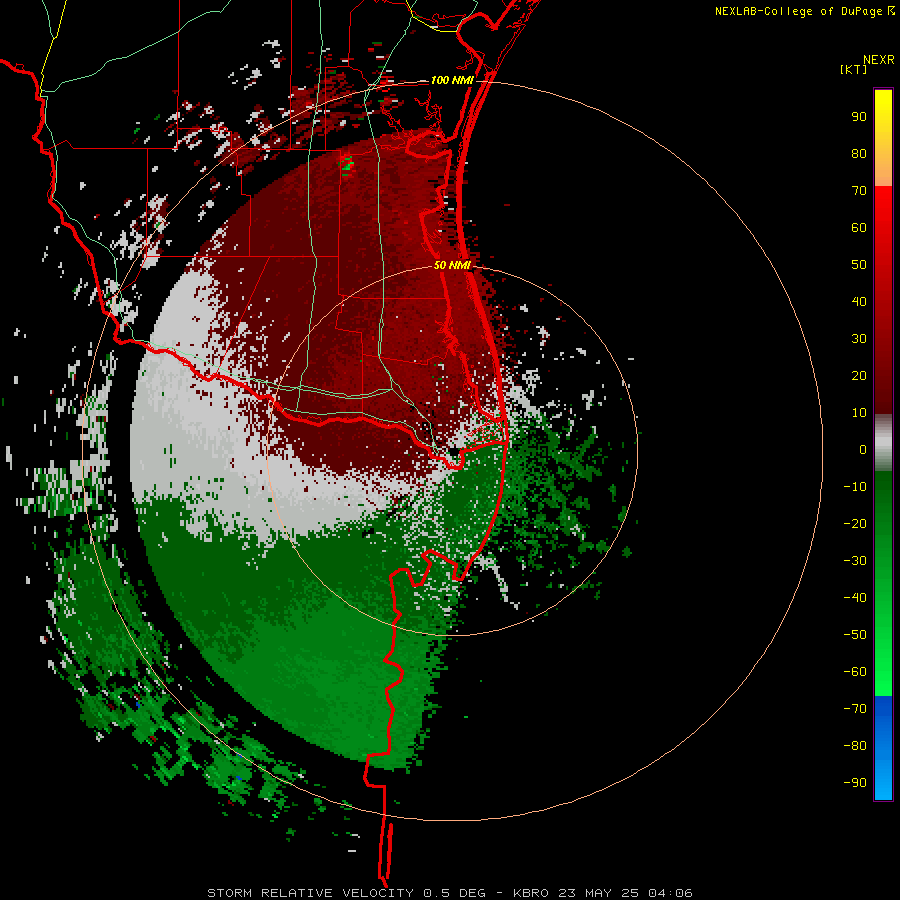Click the -20 value on velocity scale

855,524
